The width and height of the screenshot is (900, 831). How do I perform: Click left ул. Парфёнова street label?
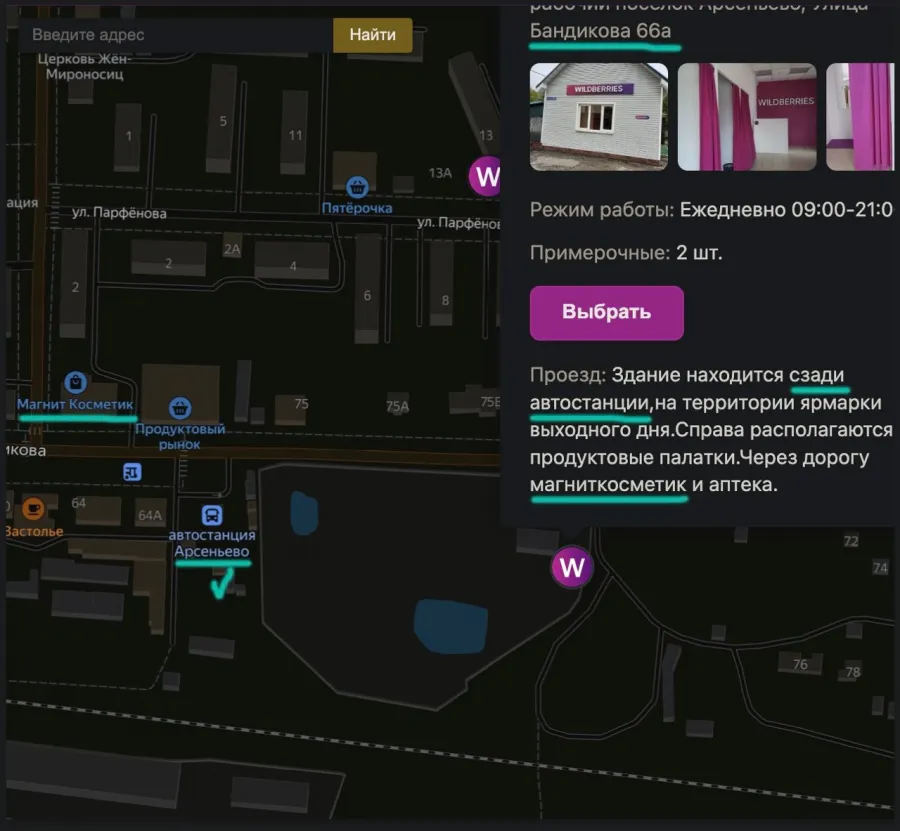coord(119,213)
